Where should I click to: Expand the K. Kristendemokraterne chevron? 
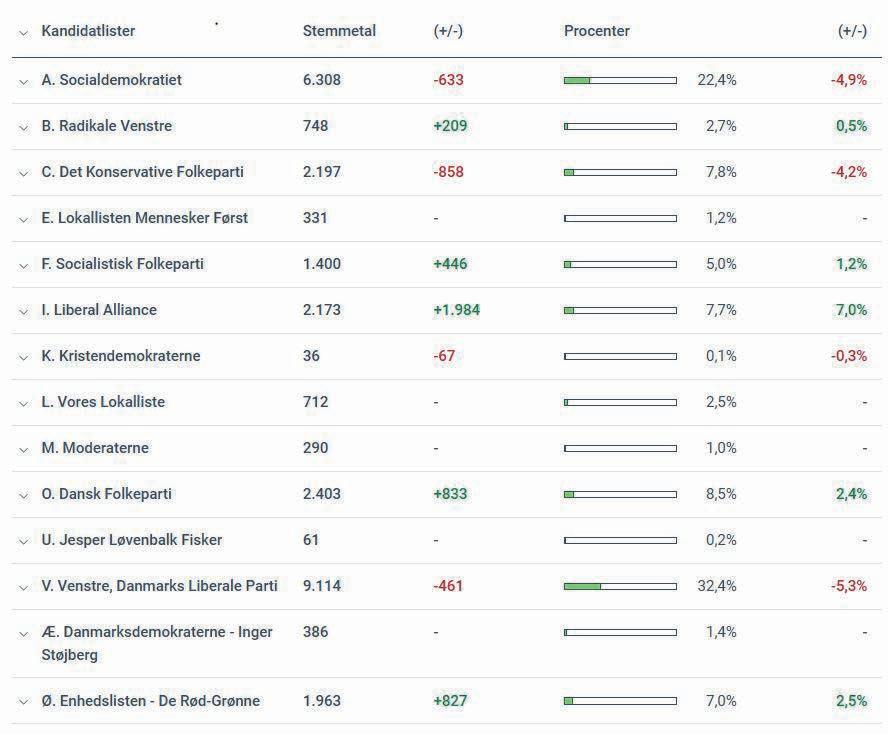tap(23, 357)
